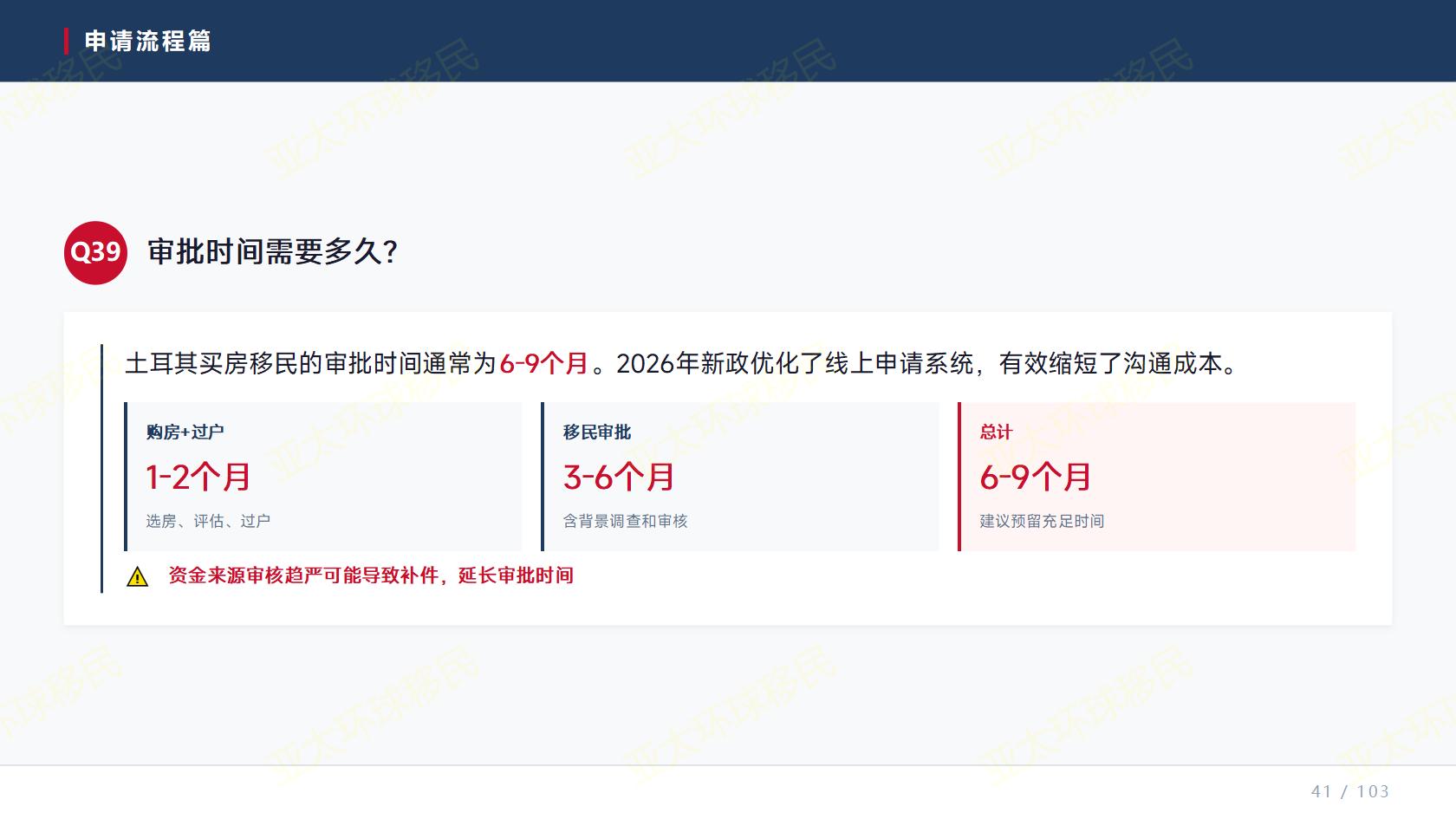Viewport: 1456px width, 819px height.
Task: Select the 申请流程篇 header title
Action: (148, 41)
